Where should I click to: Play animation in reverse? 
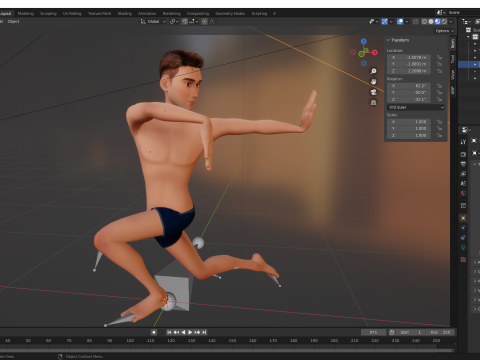(x=183, y=332)
